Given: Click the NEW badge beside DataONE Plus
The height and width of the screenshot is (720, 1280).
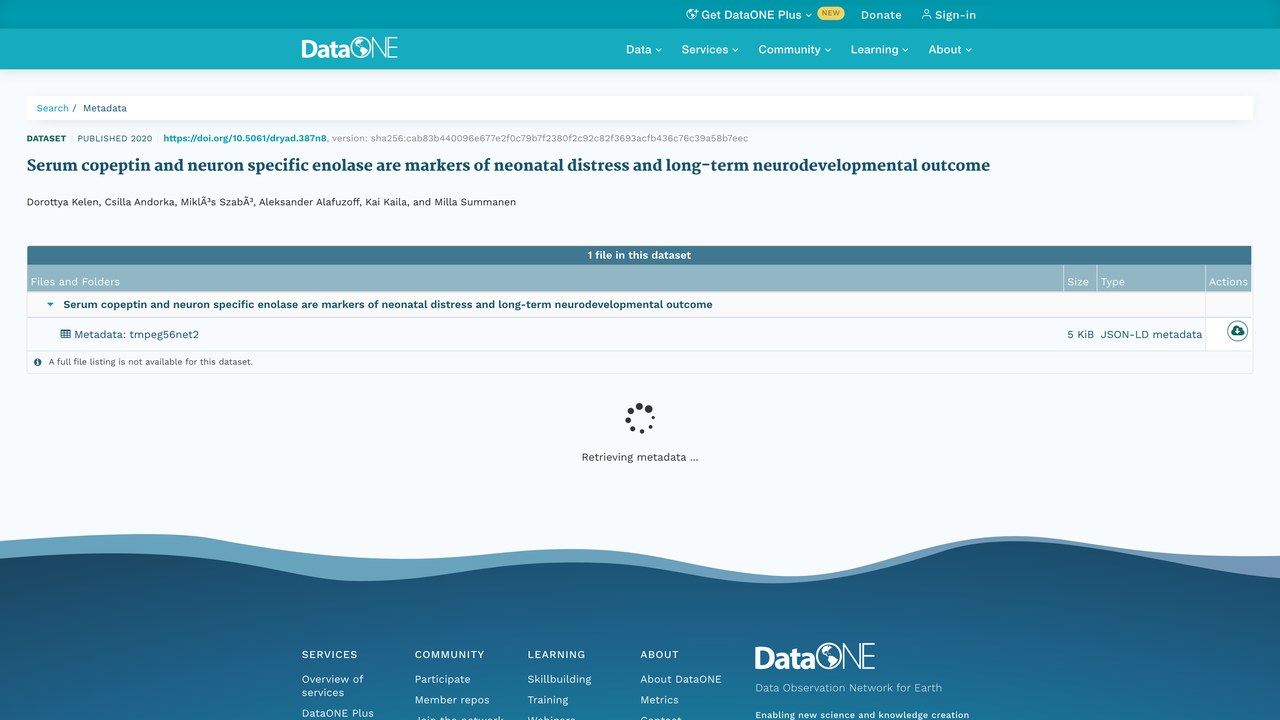Looking at the screenshot, I should coord(831,14).
